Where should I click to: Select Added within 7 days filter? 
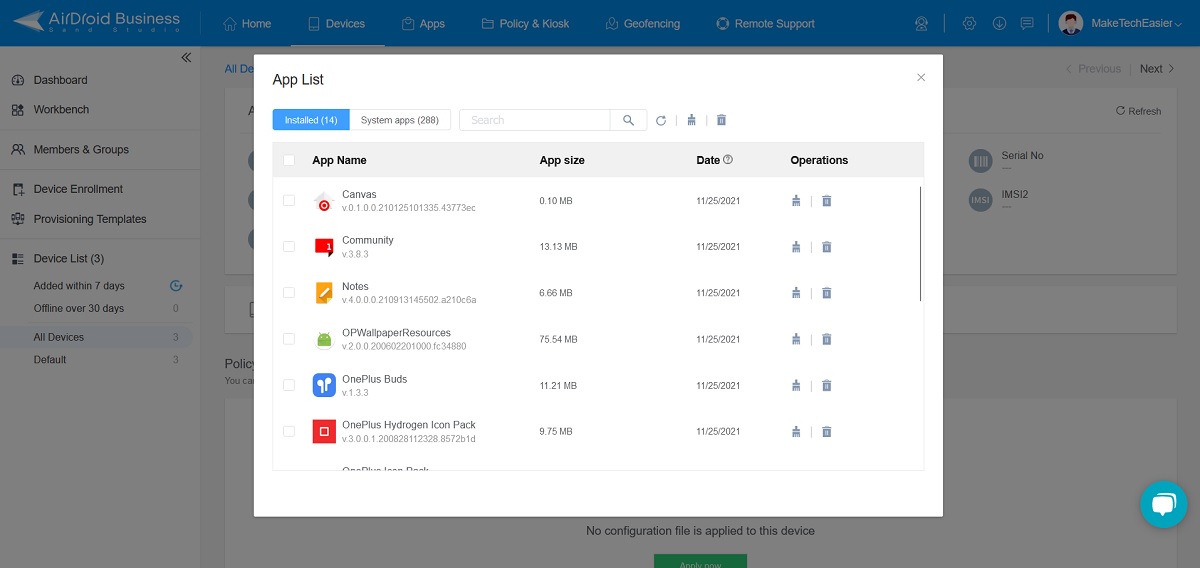pos(79,286)
